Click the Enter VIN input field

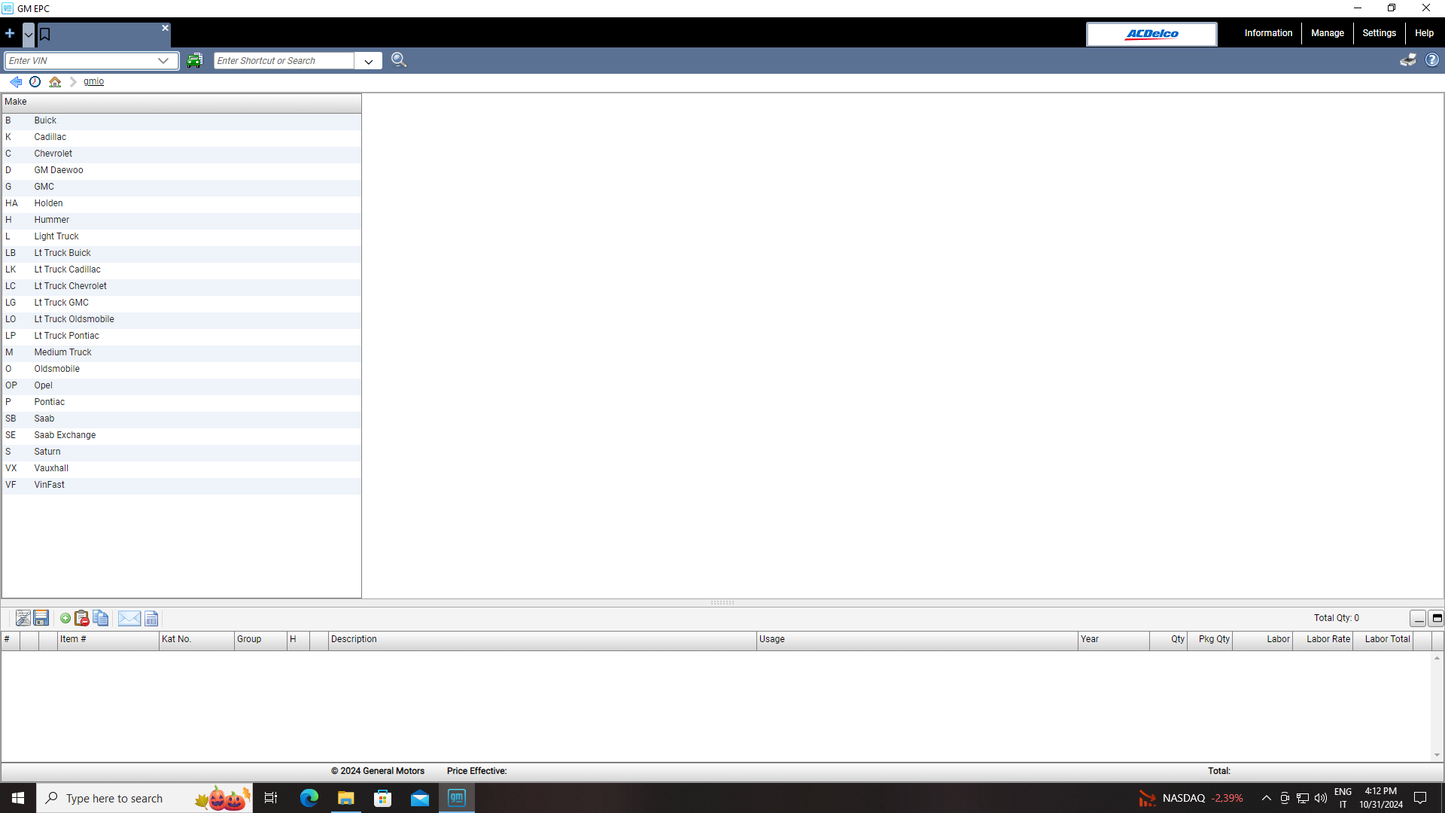pos(82,61)
